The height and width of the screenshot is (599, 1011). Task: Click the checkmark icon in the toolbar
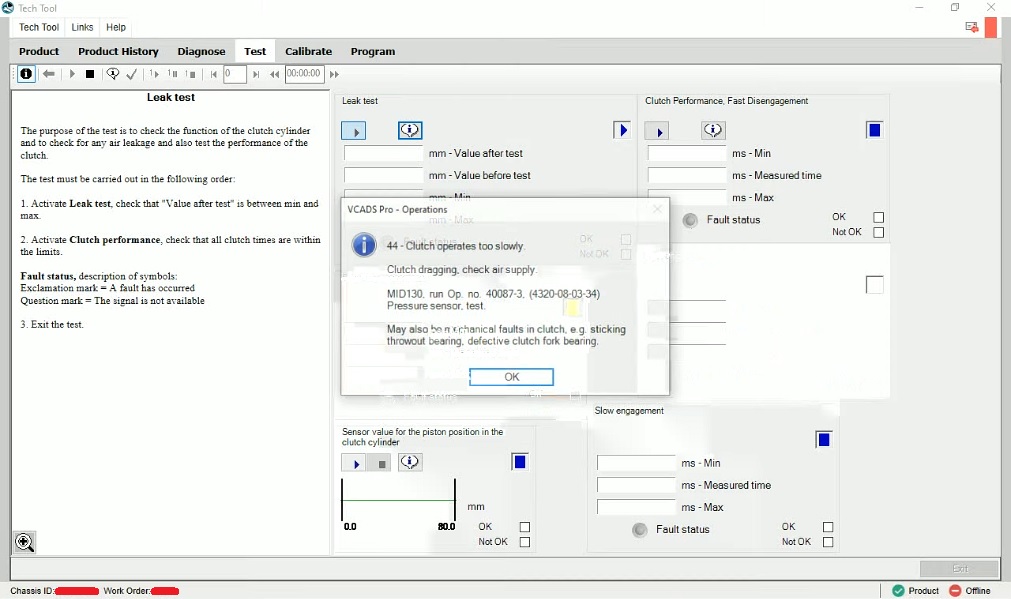pos(132,74)
